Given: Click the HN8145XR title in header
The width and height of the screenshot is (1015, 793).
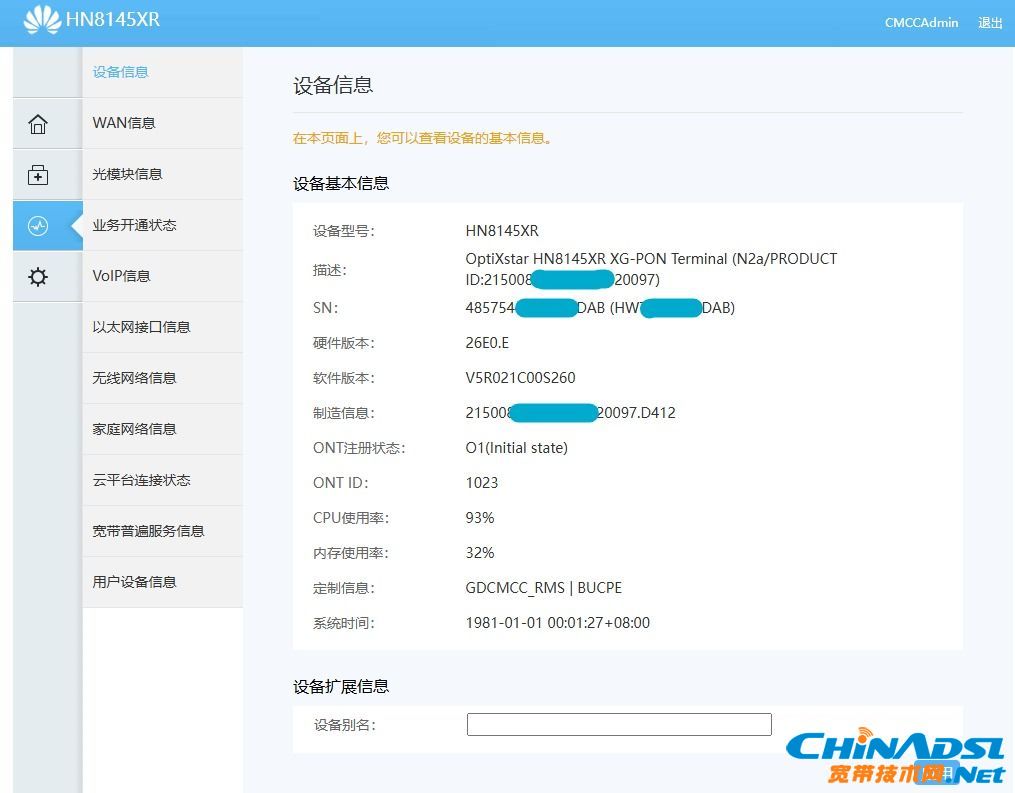Looking at the screenshot, I should pyautogui.click(x=113, y=19).
